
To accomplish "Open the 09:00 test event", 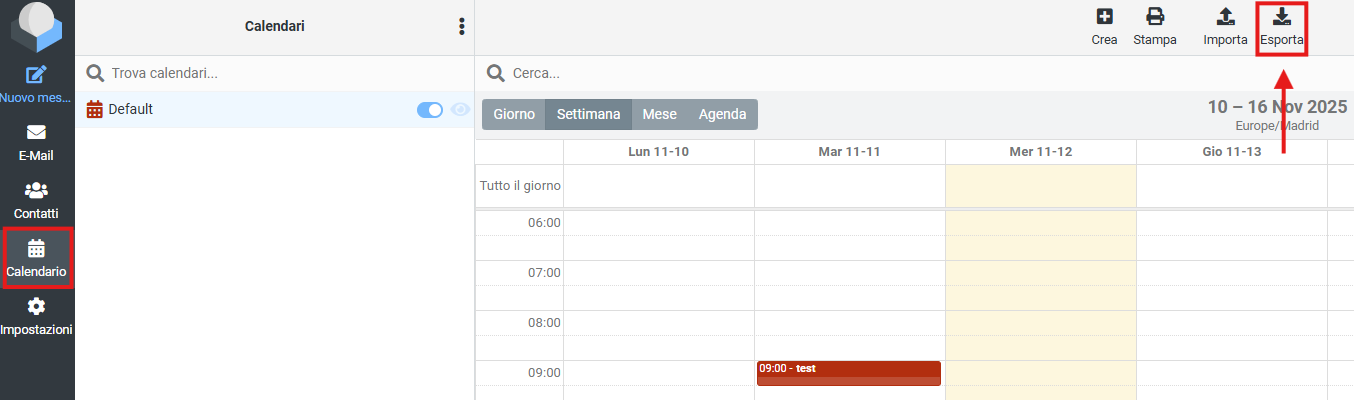I will [x=848, y=373].
